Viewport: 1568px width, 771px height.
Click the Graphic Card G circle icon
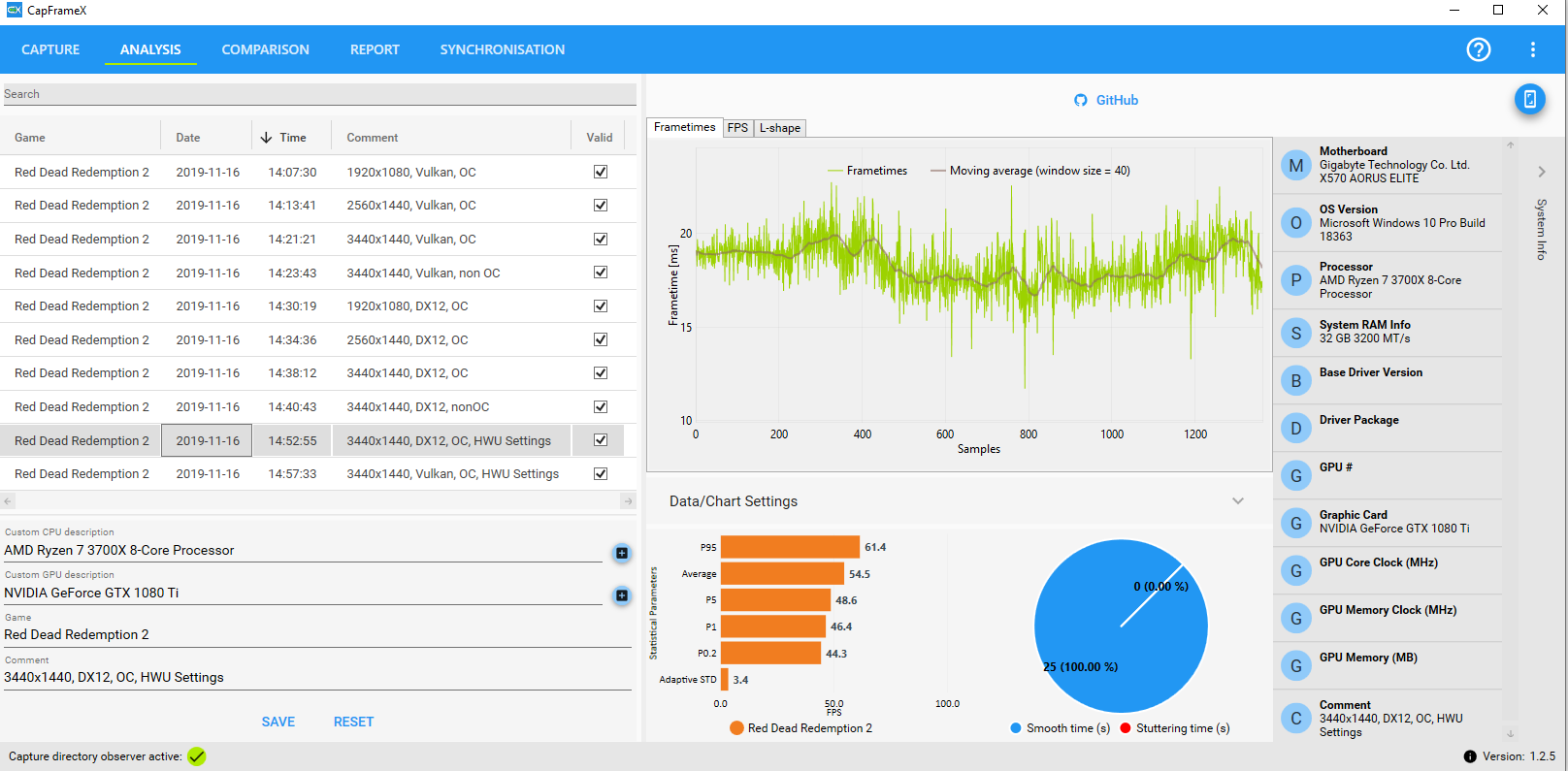(1295, 523)
